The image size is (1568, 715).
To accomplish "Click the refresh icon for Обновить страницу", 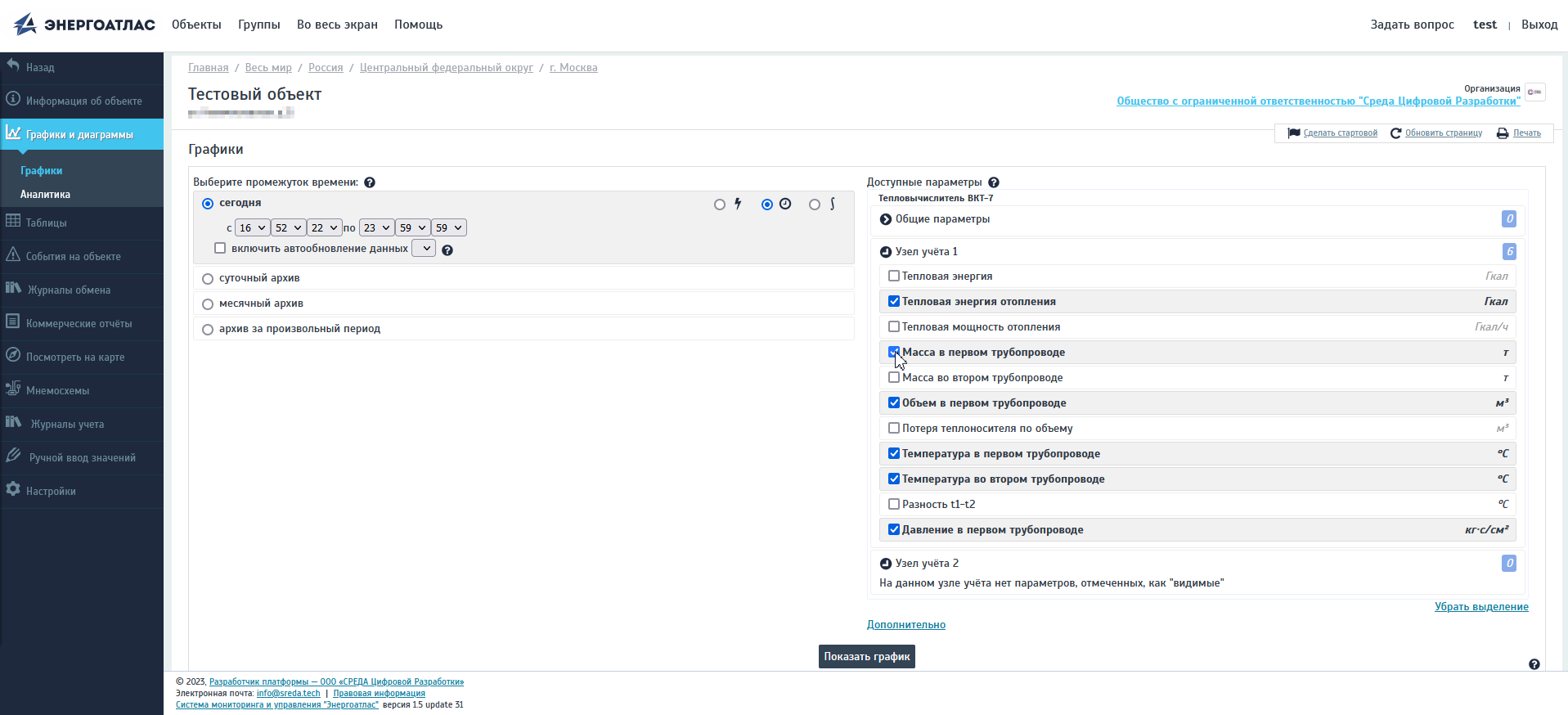I will click(x=1395, y=133).
